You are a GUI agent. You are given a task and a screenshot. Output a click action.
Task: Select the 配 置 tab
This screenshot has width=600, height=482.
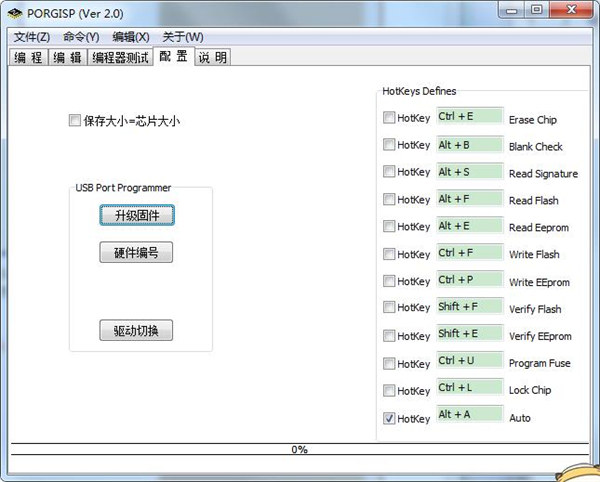174,56
